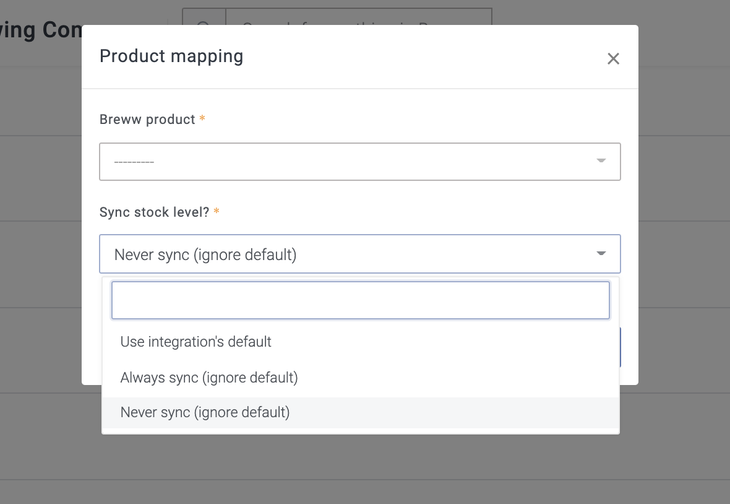Select "Use integration's default" option
This screenshot has width=730, height=504.
coord(196,342)
